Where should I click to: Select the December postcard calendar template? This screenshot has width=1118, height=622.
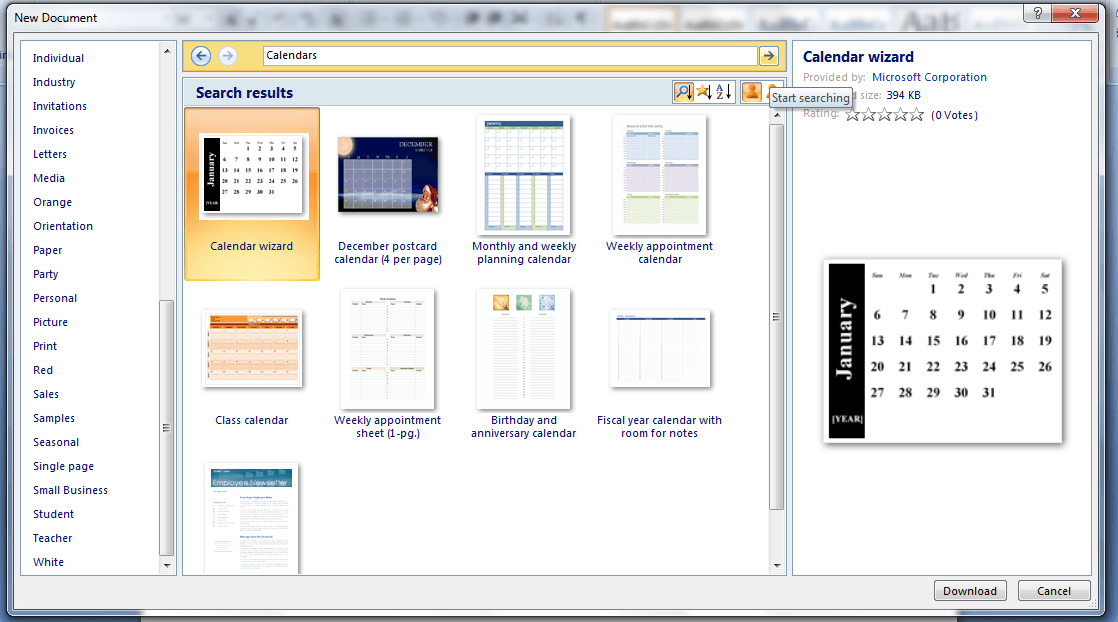click(x=387, y=175)
